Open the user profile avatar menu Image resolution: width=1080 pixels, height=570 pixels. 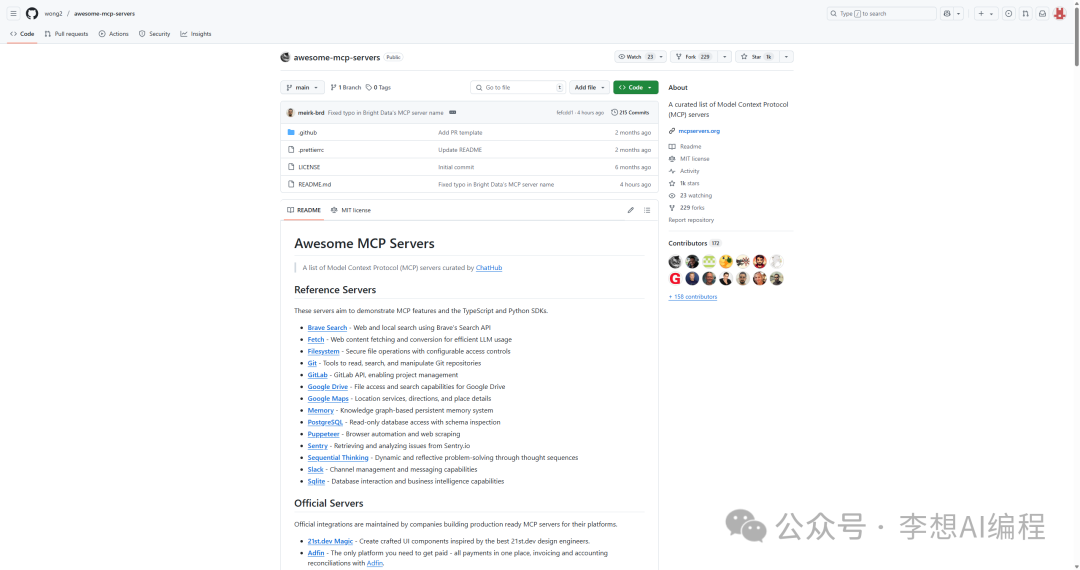tap(1060, 14)
